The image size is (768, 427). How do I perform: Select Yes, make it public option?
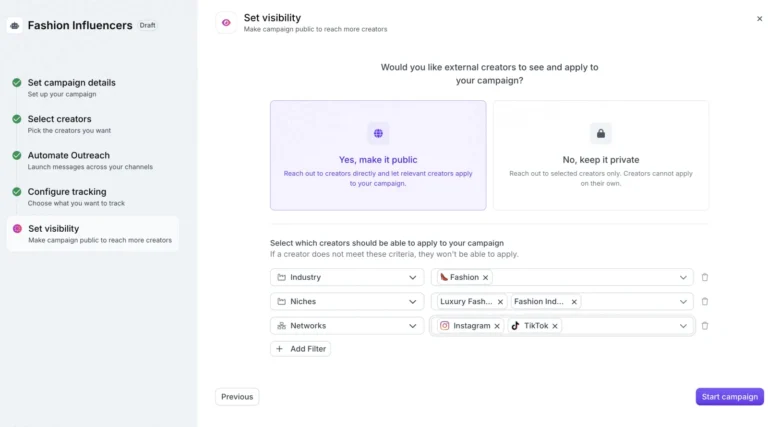[x=378, y=156]
